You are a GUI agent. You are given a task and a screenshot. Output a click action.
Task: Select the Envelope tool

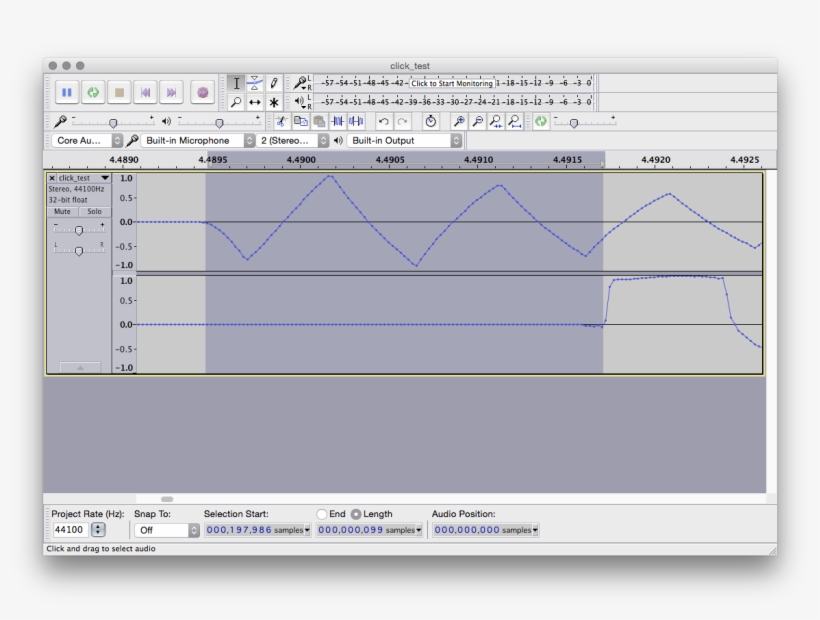coord(255,82)
